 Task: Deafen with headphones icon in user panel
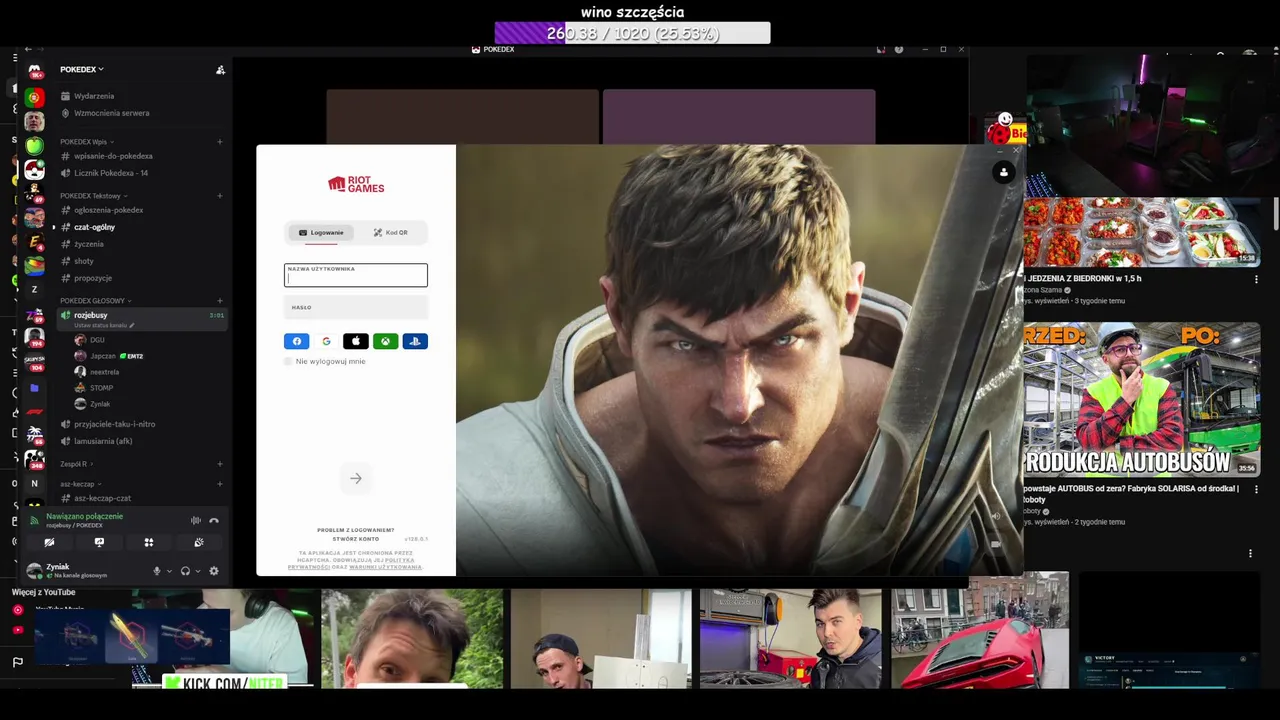[185, 571]
